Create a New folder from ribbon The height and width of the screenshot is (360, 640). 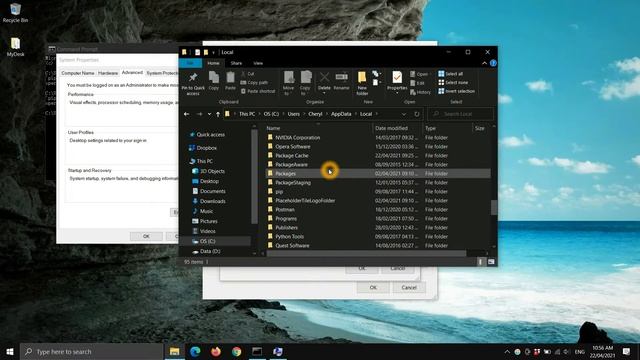pyautogui.click(x=362, y=83)
